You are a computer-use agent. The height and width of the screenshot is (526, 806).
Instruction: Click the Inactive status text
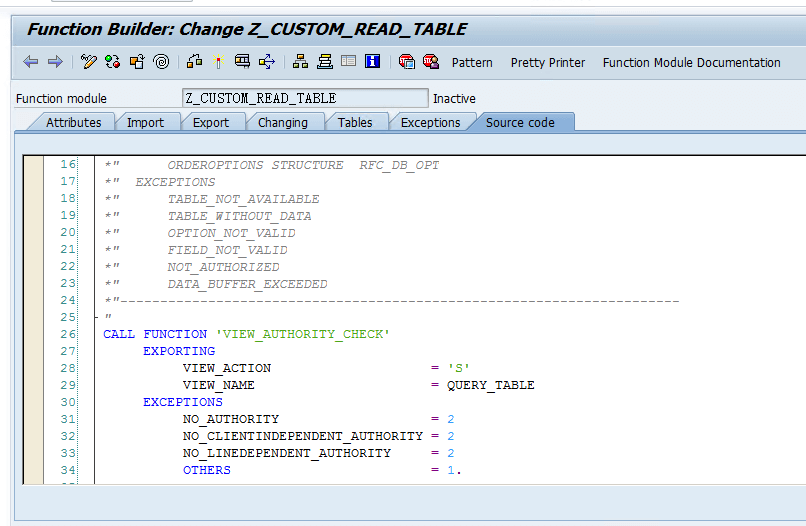click(454, 99)
